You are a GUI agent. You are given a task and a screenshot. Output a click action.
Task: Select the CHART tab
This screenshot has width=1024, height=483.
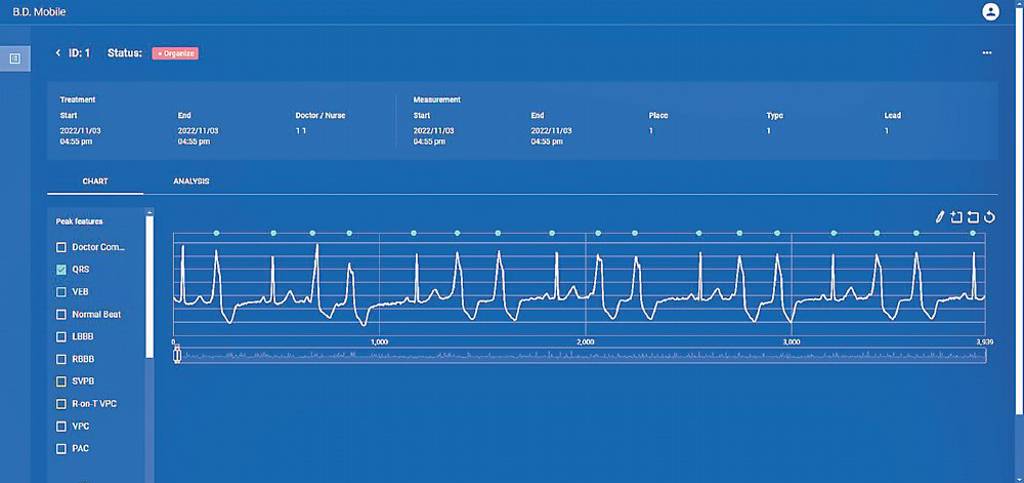[95, 181]
